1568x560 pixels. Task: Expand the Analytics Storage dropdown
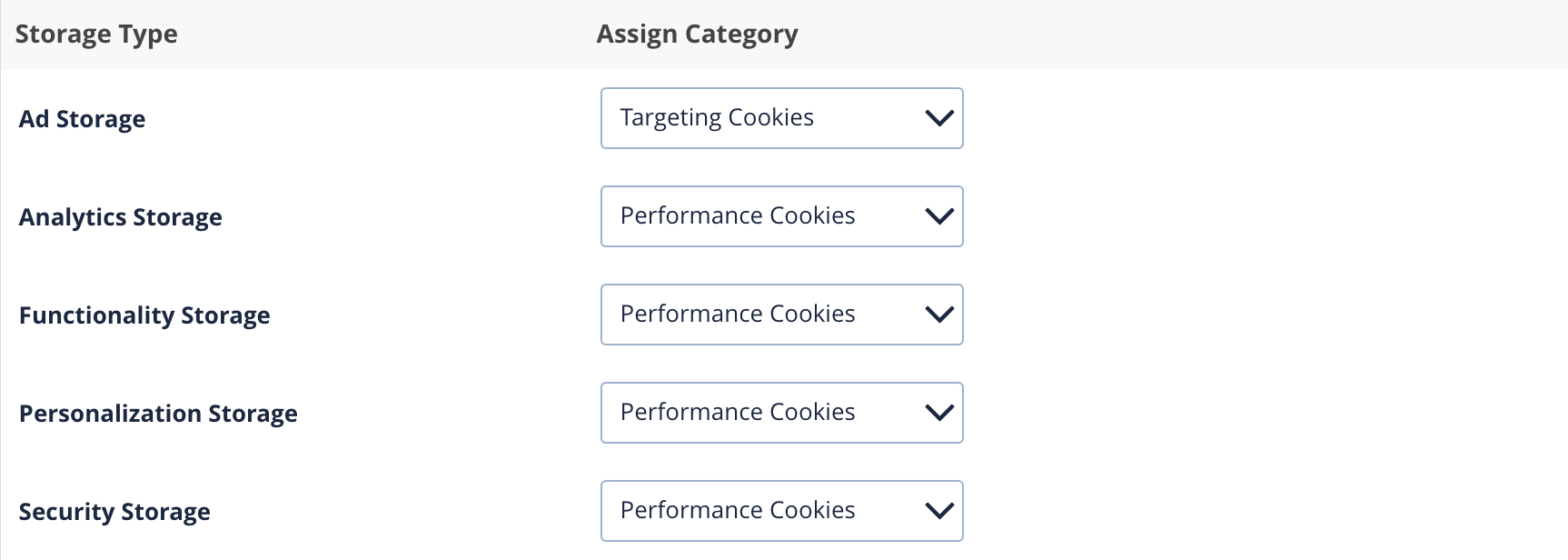781,215
